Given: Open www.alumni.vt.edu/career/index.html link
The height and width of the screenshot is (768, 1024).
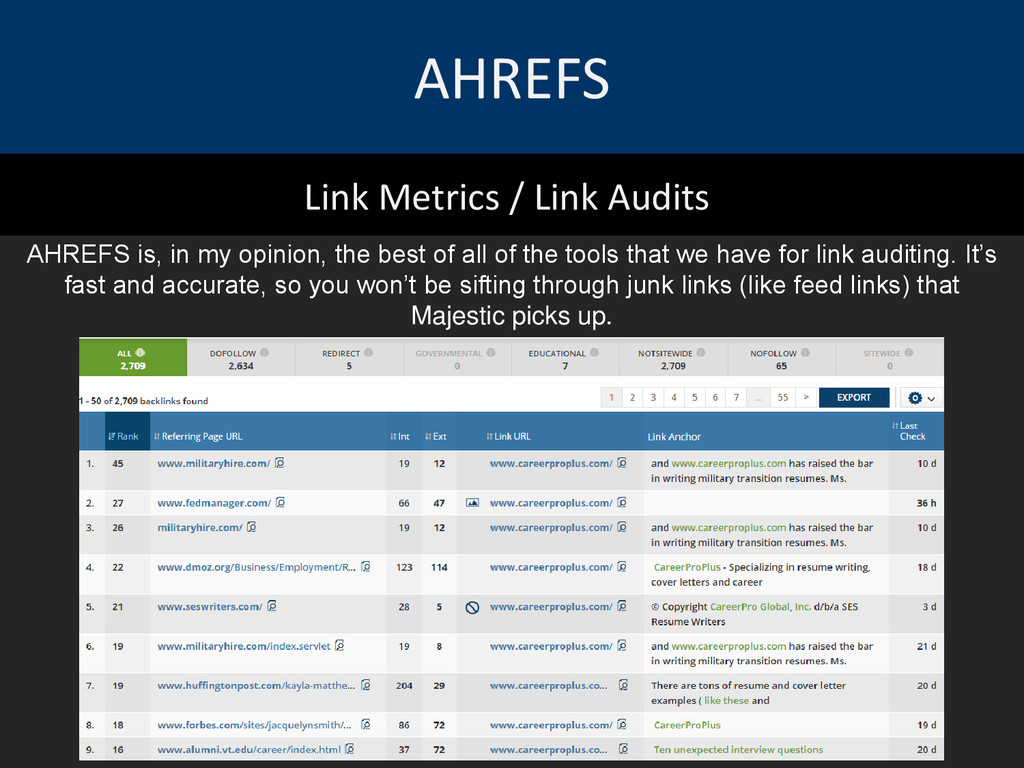Looking at the screenshot, I should (x=249, y=750).
